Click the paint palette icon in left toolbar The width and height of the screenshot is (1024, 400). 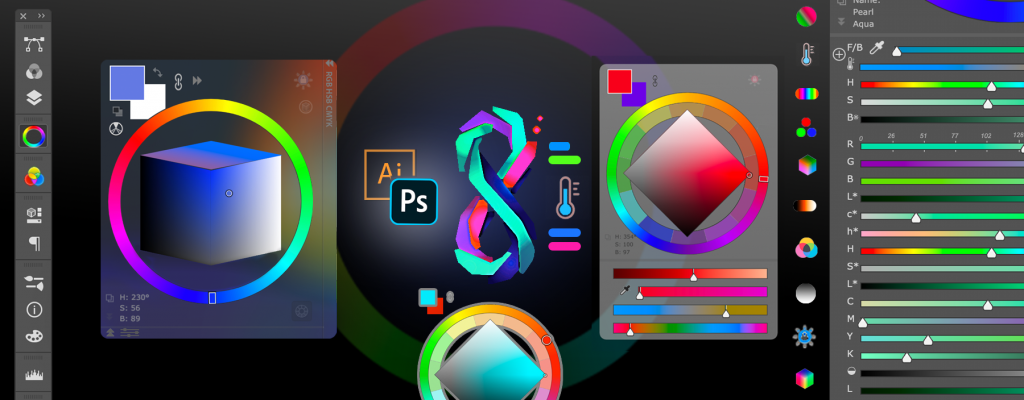coord(34,337)
